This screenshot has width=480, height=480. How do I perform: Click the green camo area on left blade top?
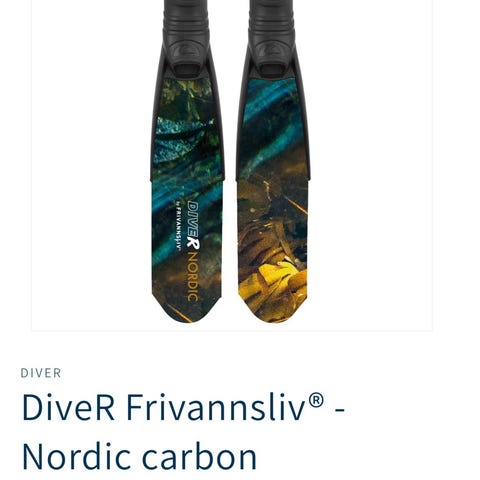click(187, 95)
